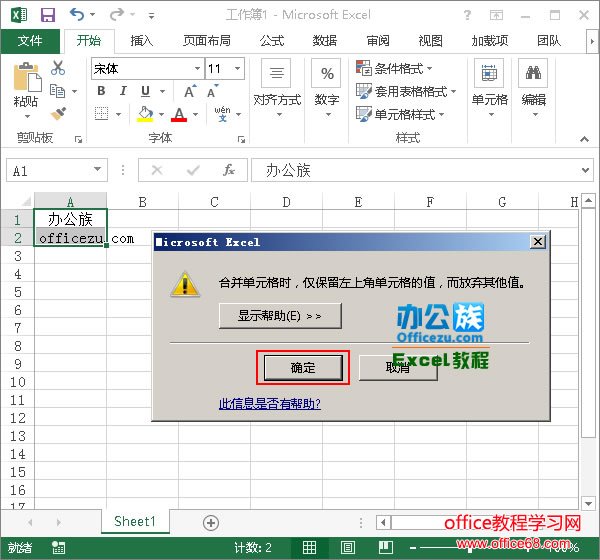
Task: Click Show Help (E) button
Action: 280,316
